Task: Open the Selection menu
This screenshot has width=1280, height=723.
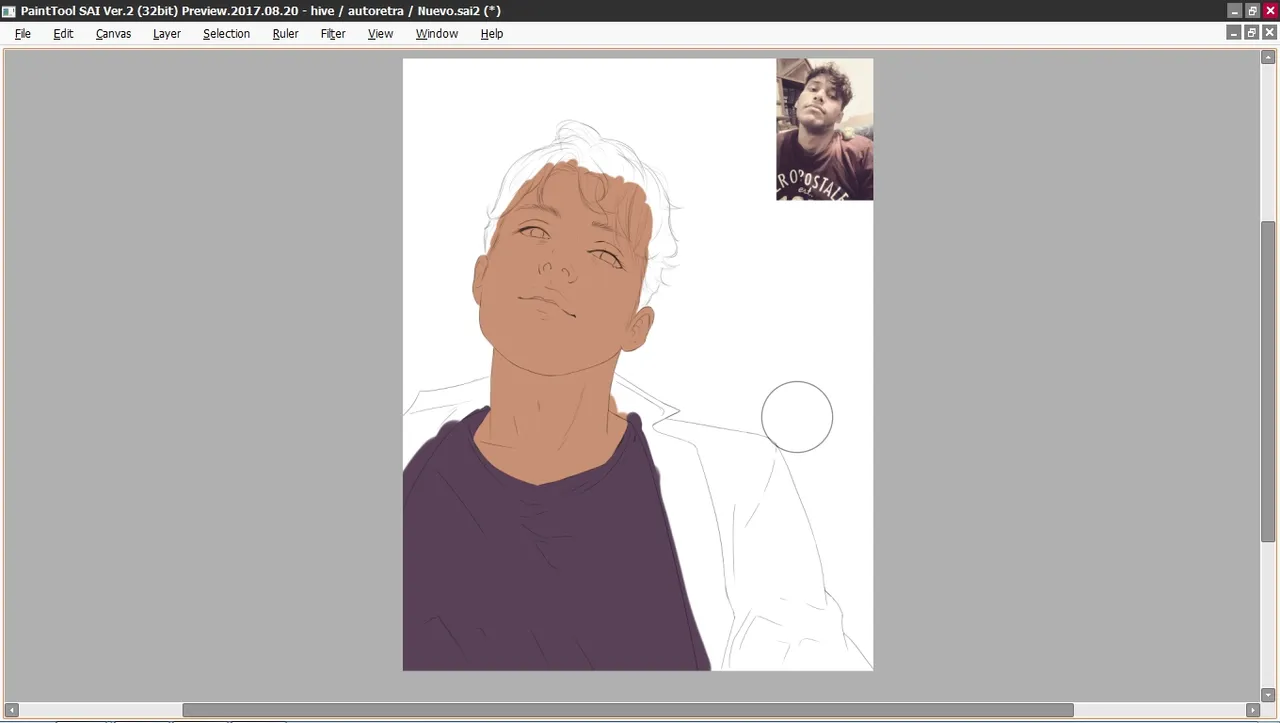Action: point(226,33)
